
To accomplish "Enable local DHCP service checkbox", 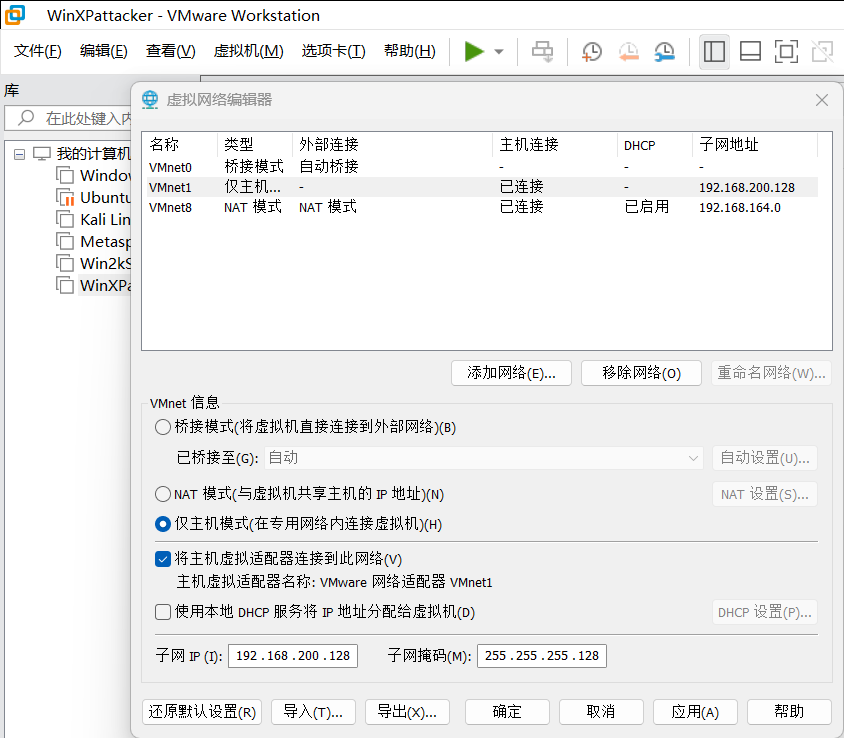I will [163, 612].
